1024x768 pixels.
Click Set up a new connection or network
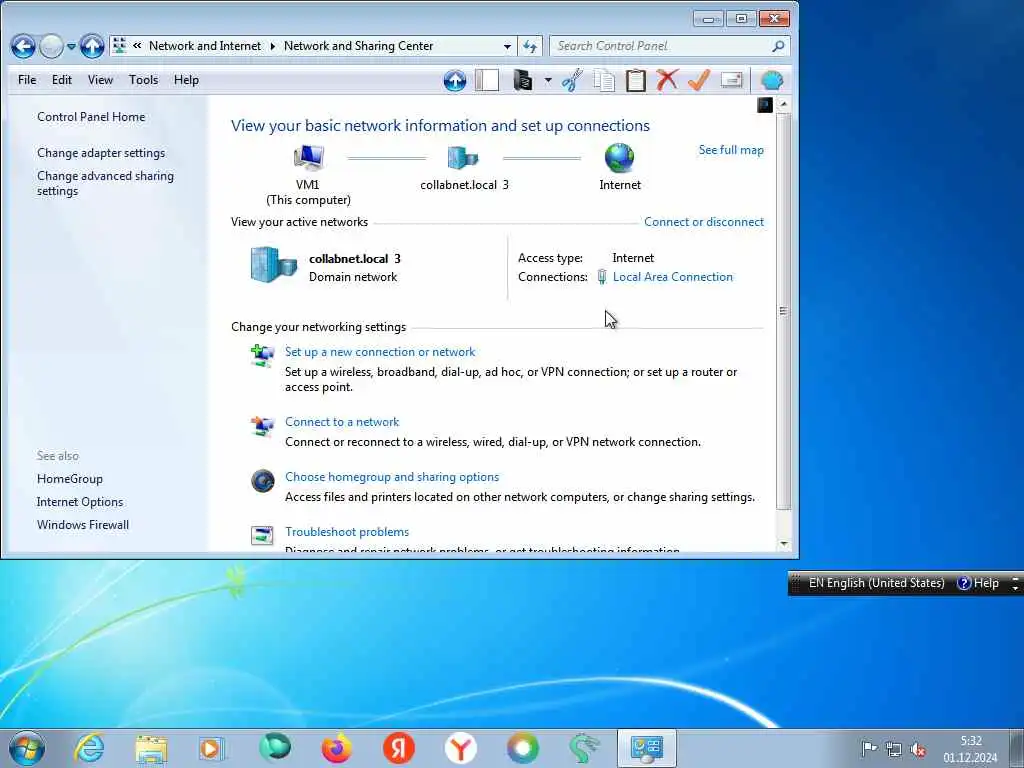pos(379,352)
